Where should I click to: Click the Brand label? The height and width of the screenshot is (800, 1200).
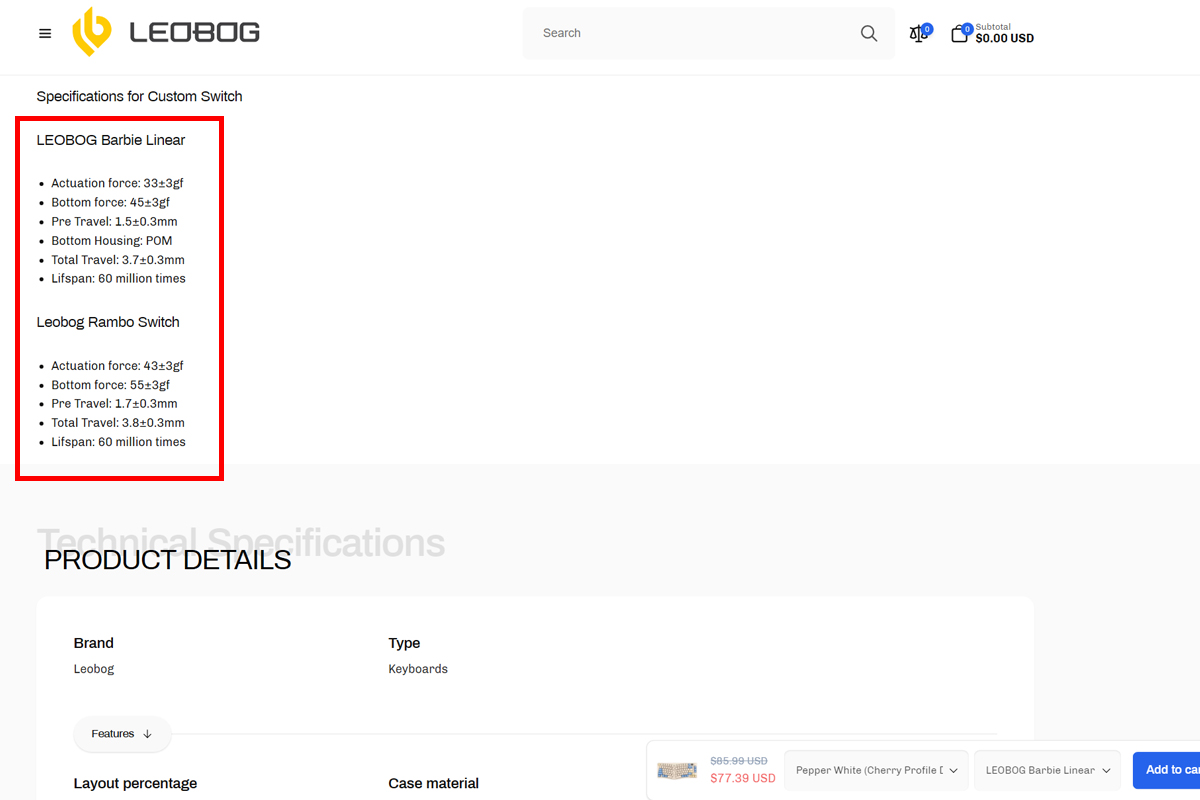pyautogui.click(x=94, y=643)
